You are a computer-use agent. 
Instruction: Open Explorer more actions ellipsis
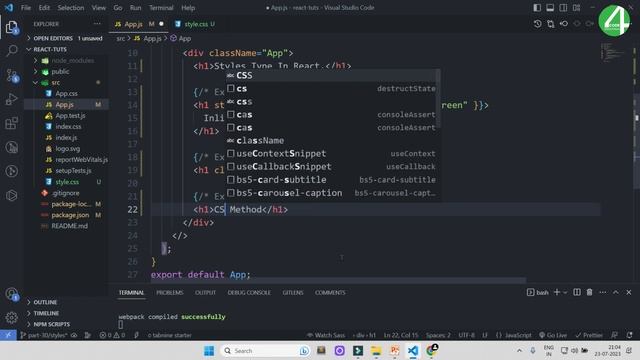97,24
